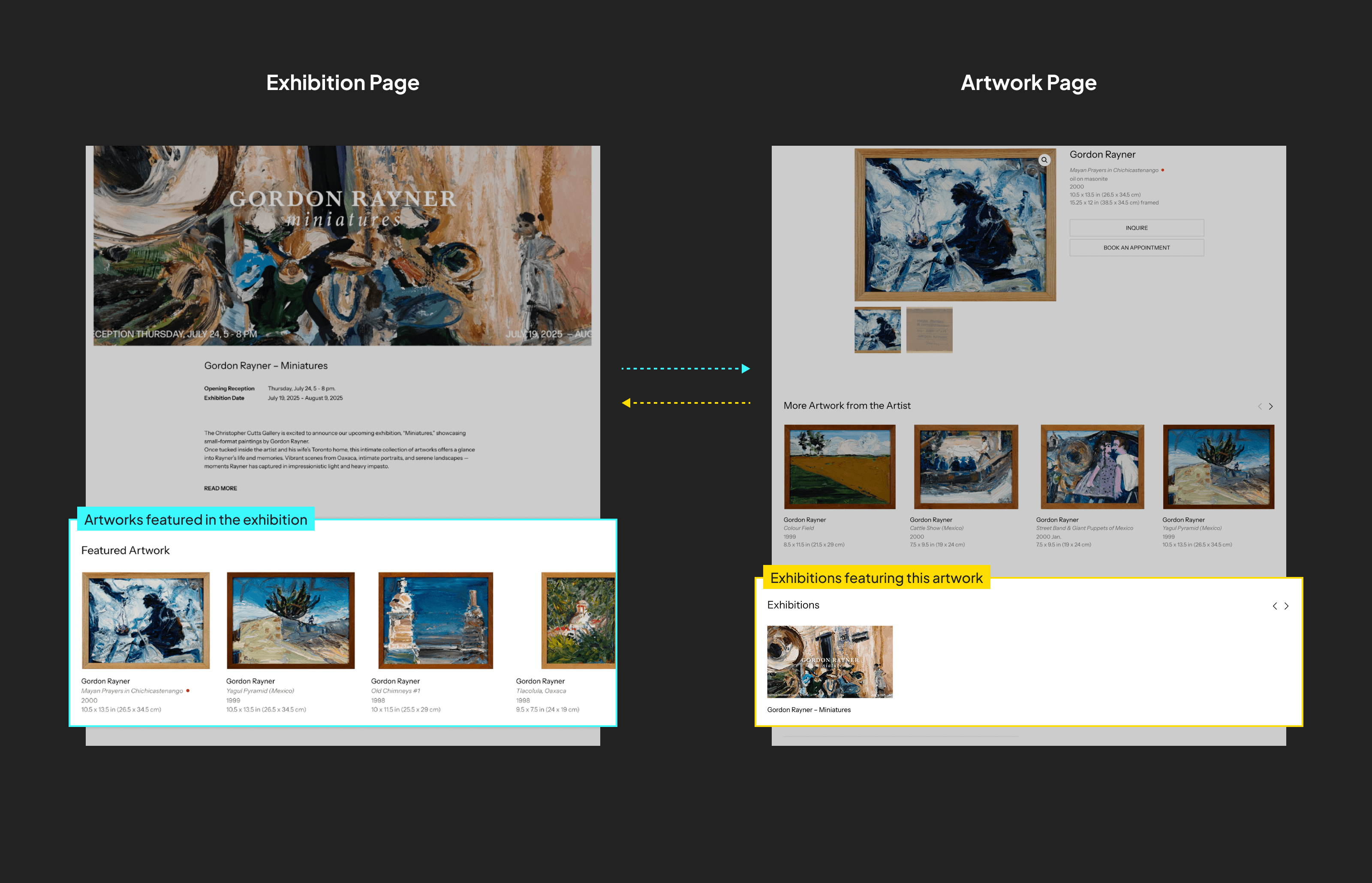Image resolution: width=1372 pixels, height=883 pixels.
Task: Click previous arrow in the Exhibitions carousel
Action: tap(1275, 606)
